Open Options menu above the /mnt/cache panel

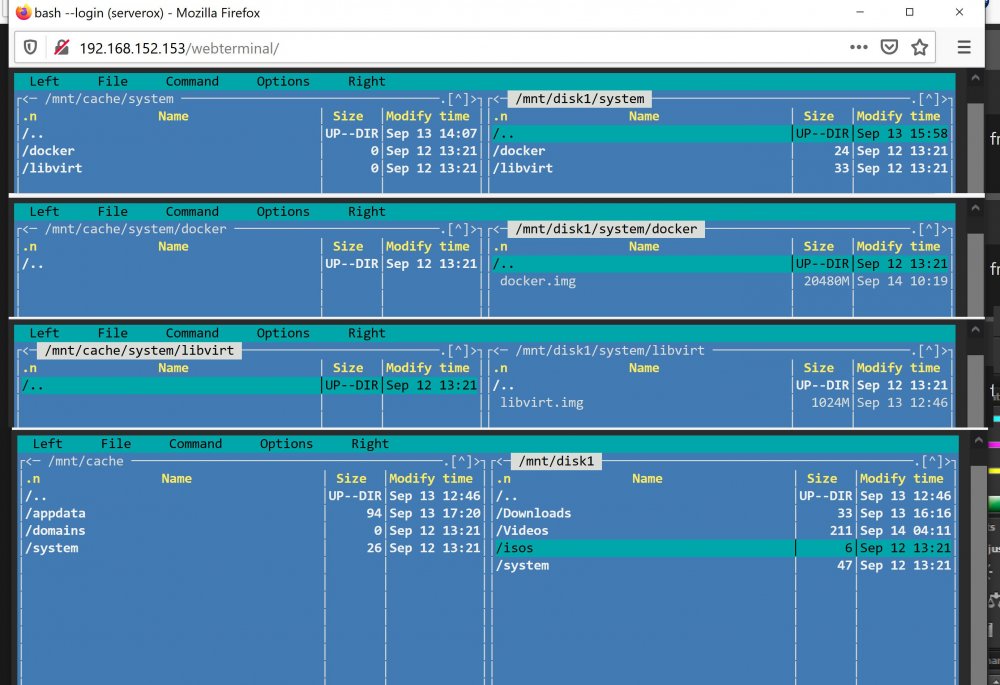click(x=286, y=443)
